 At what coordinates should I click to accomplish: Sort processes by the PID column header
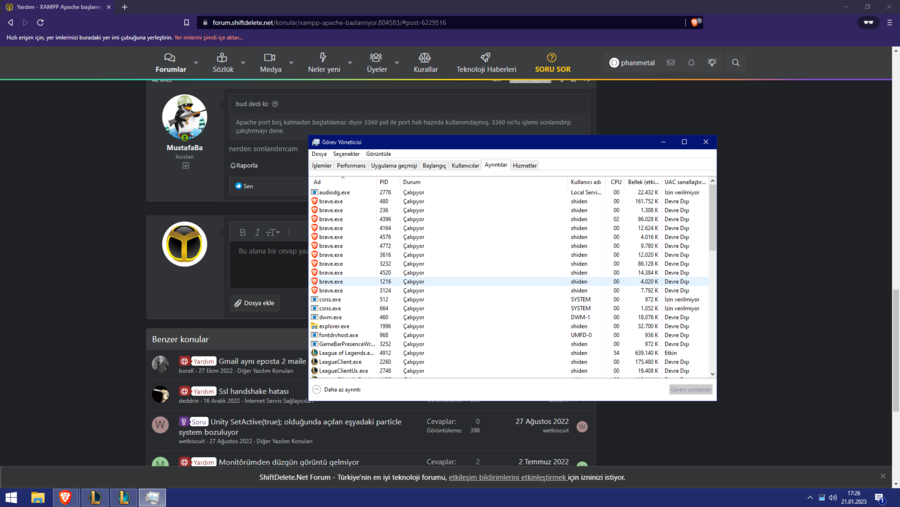click(x=383, y=182)
